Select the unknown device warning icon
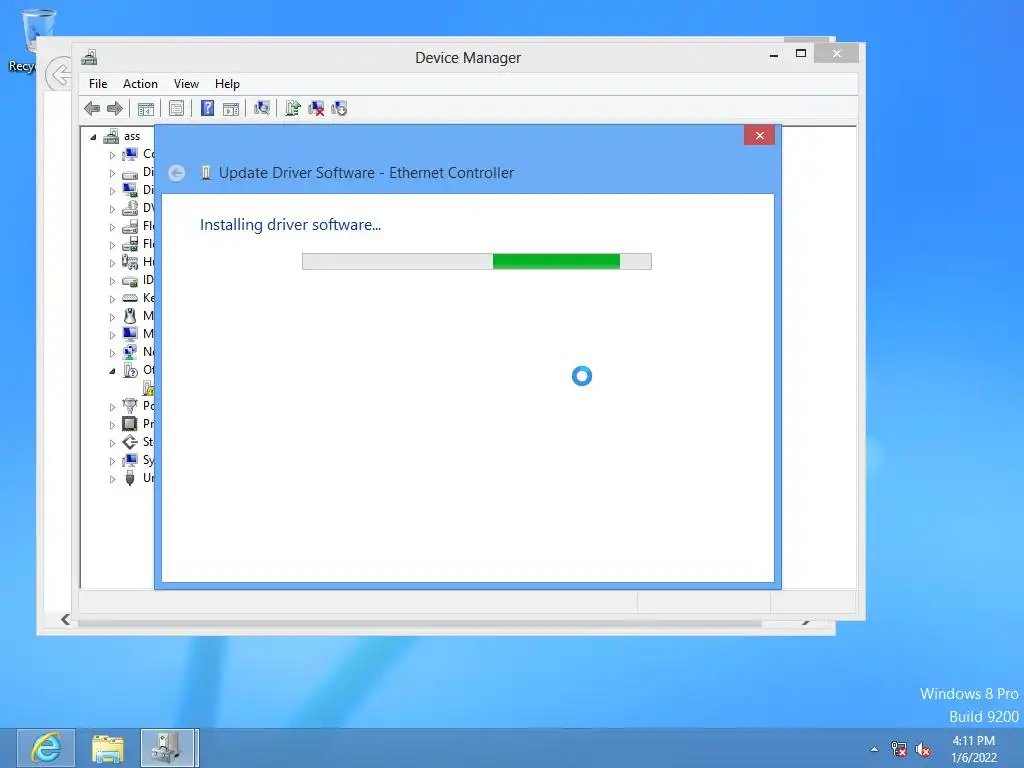Image resolution: width=1024 pixels, height=768 pixels. click(x=149, y=388)
